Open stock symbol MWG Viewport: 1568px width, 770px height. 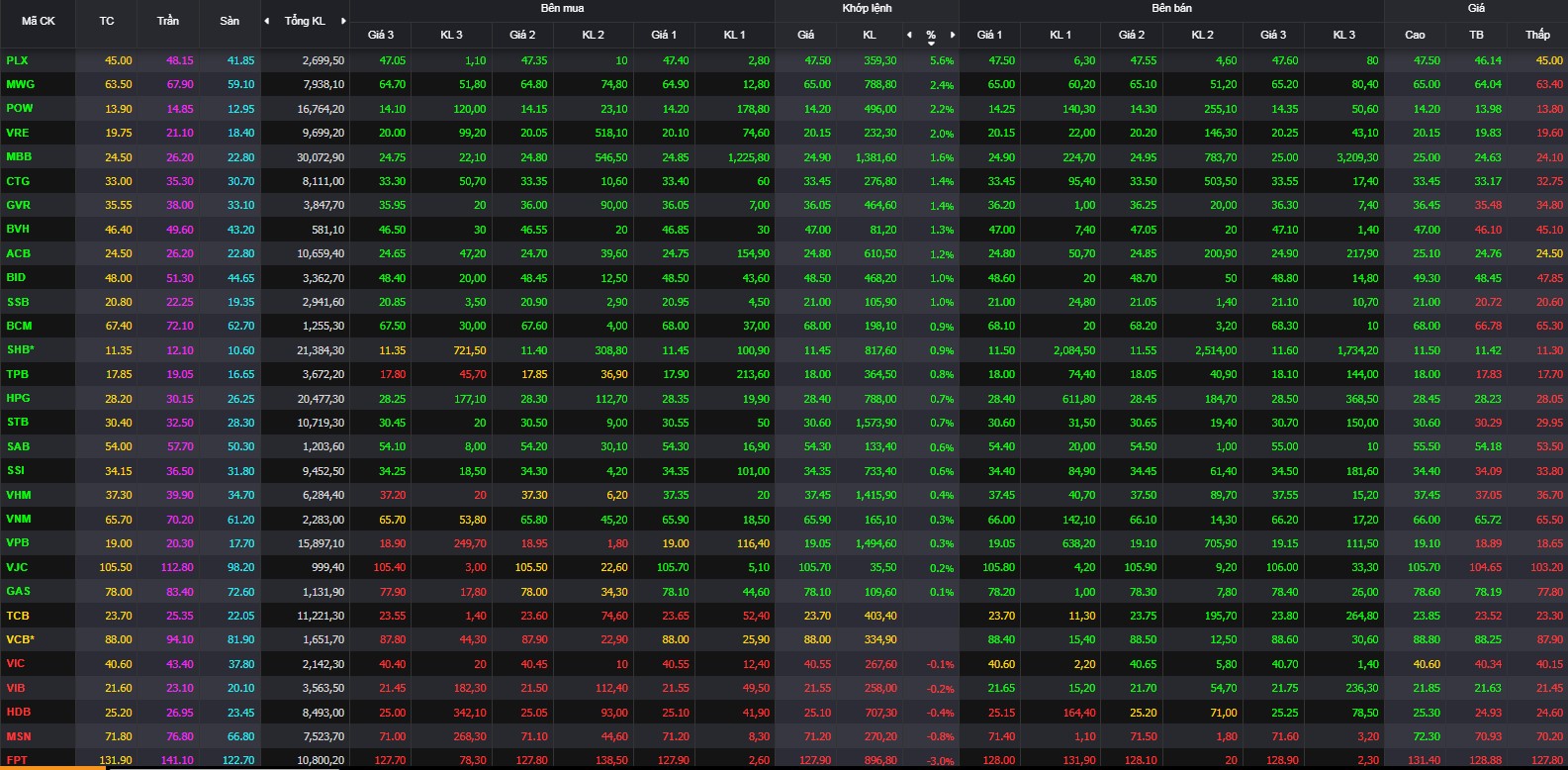[20, 84]
